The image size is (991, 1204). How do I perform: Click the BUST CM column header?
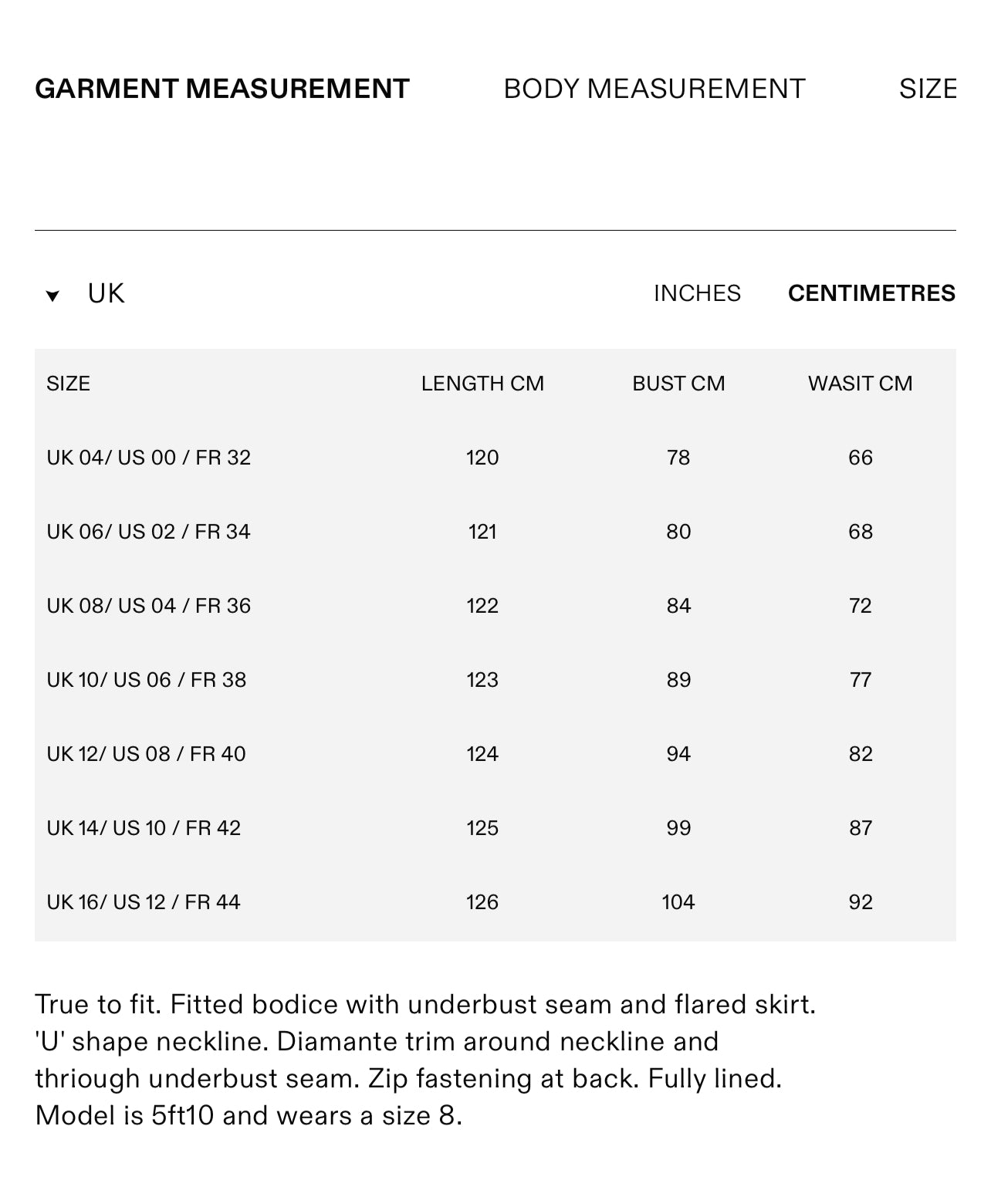[x=678, y=384]
